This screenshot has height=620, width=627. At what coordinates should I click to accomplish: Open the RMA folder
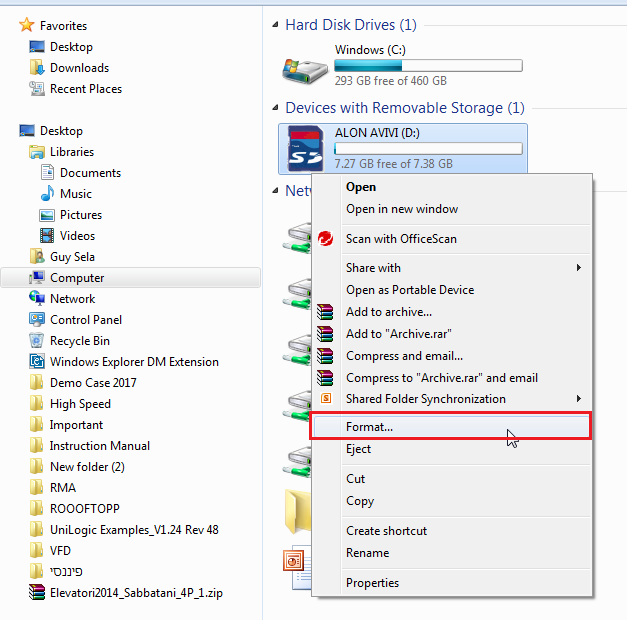click(x=63, y=488)
